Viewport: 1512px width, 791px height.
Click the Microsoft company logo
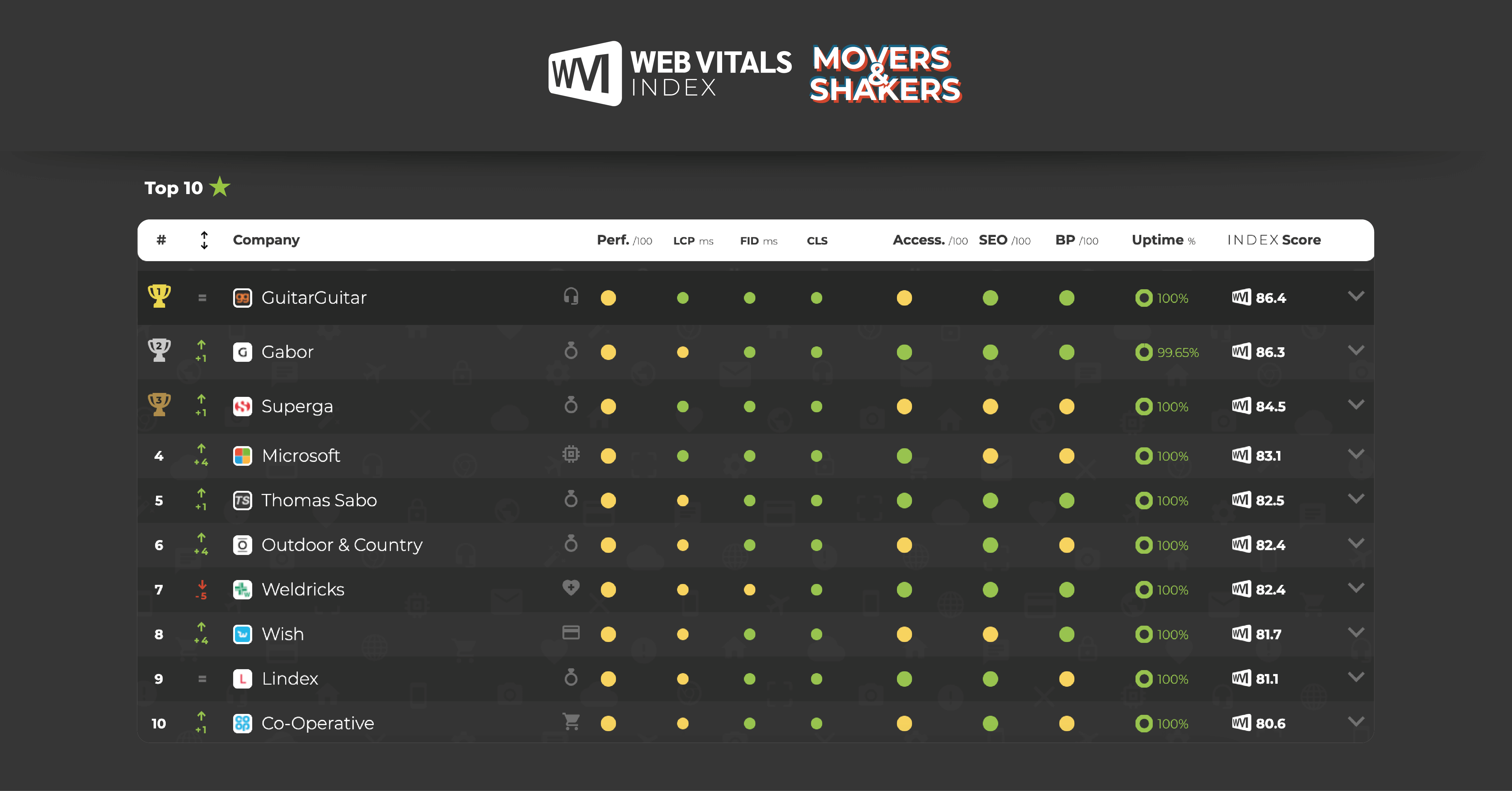point(243,456)
